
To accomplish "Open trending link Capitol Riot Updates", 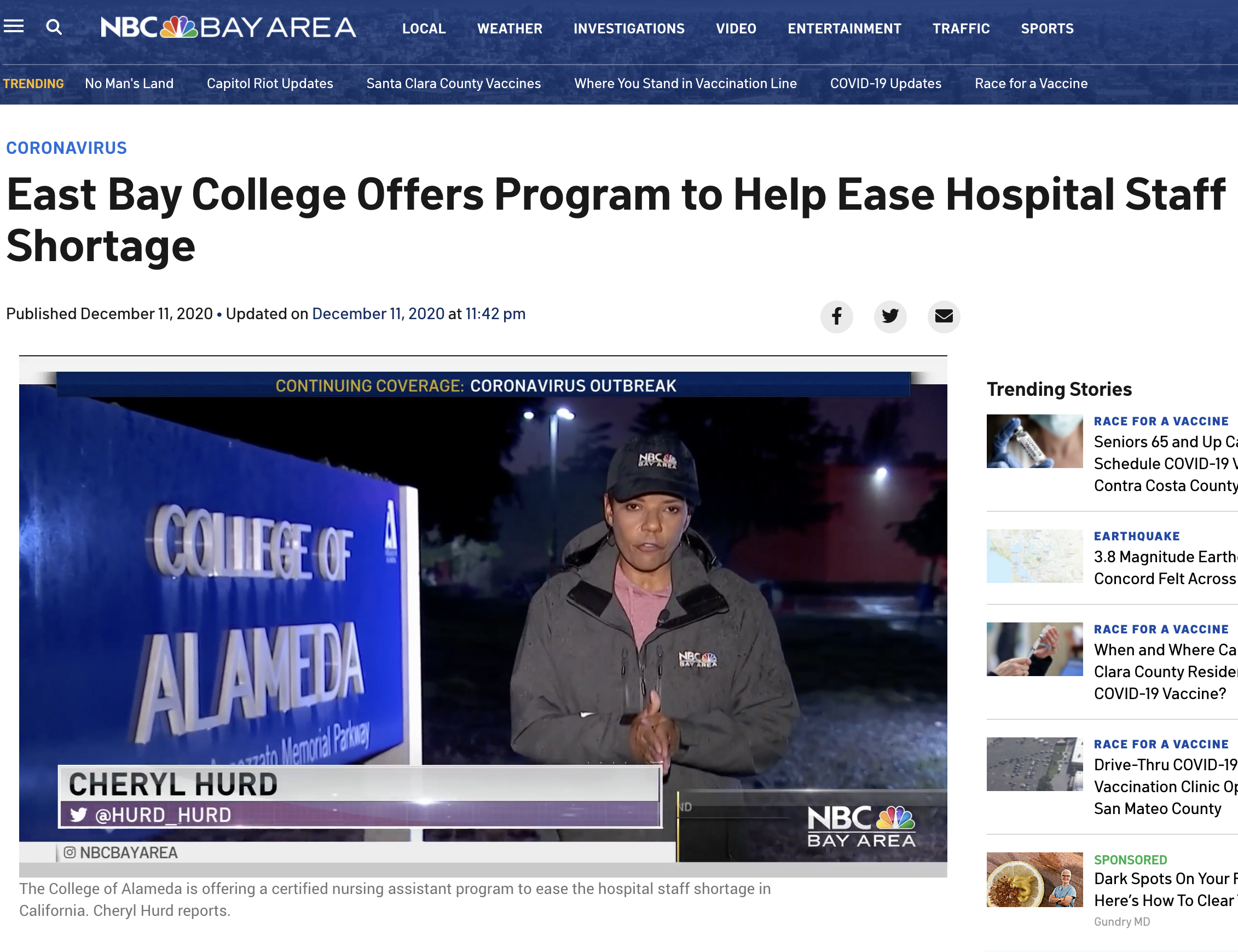I will (x=270, y=83).
